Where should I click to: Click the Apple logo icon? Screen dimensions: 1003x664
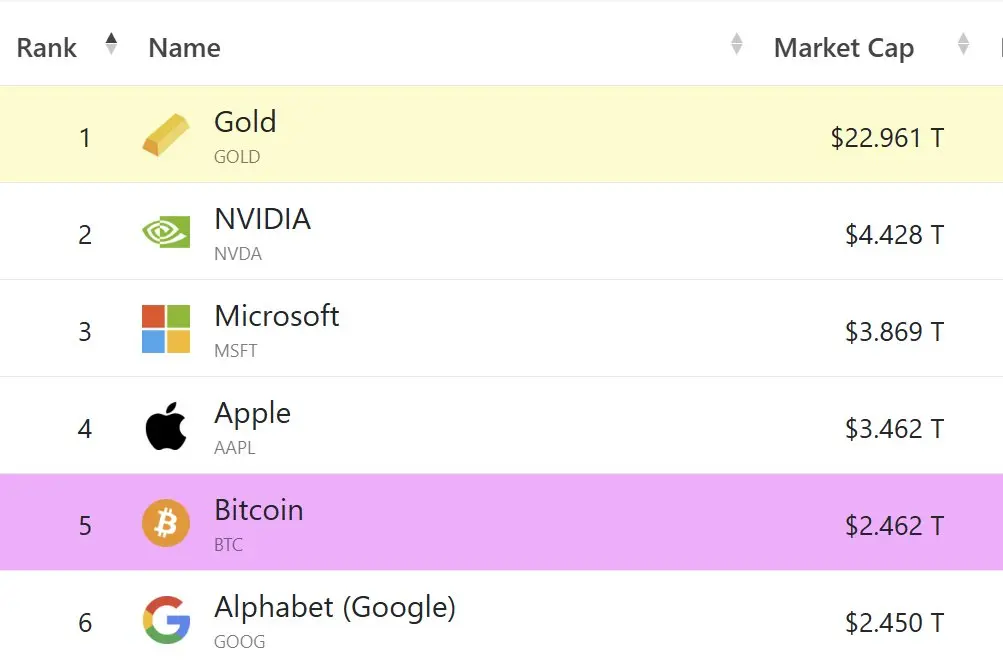click(166, 426)
